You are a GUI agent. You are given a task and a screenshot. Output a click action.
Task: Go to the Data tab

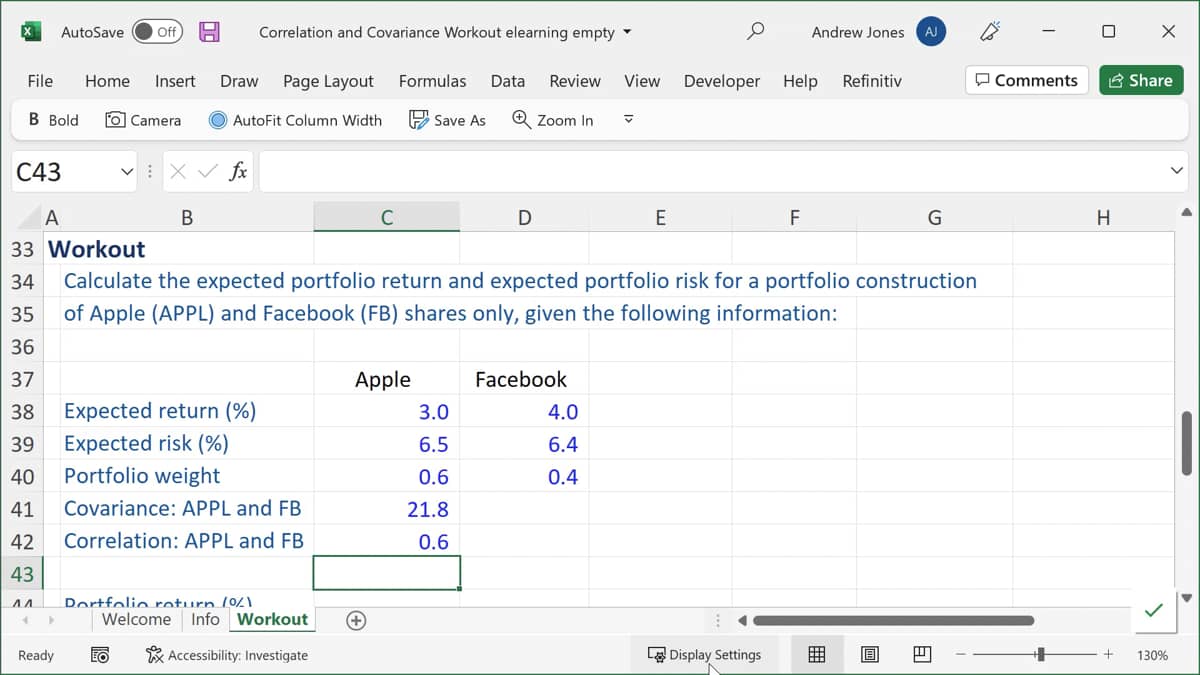pyautogui.click(x=508, y=81)
